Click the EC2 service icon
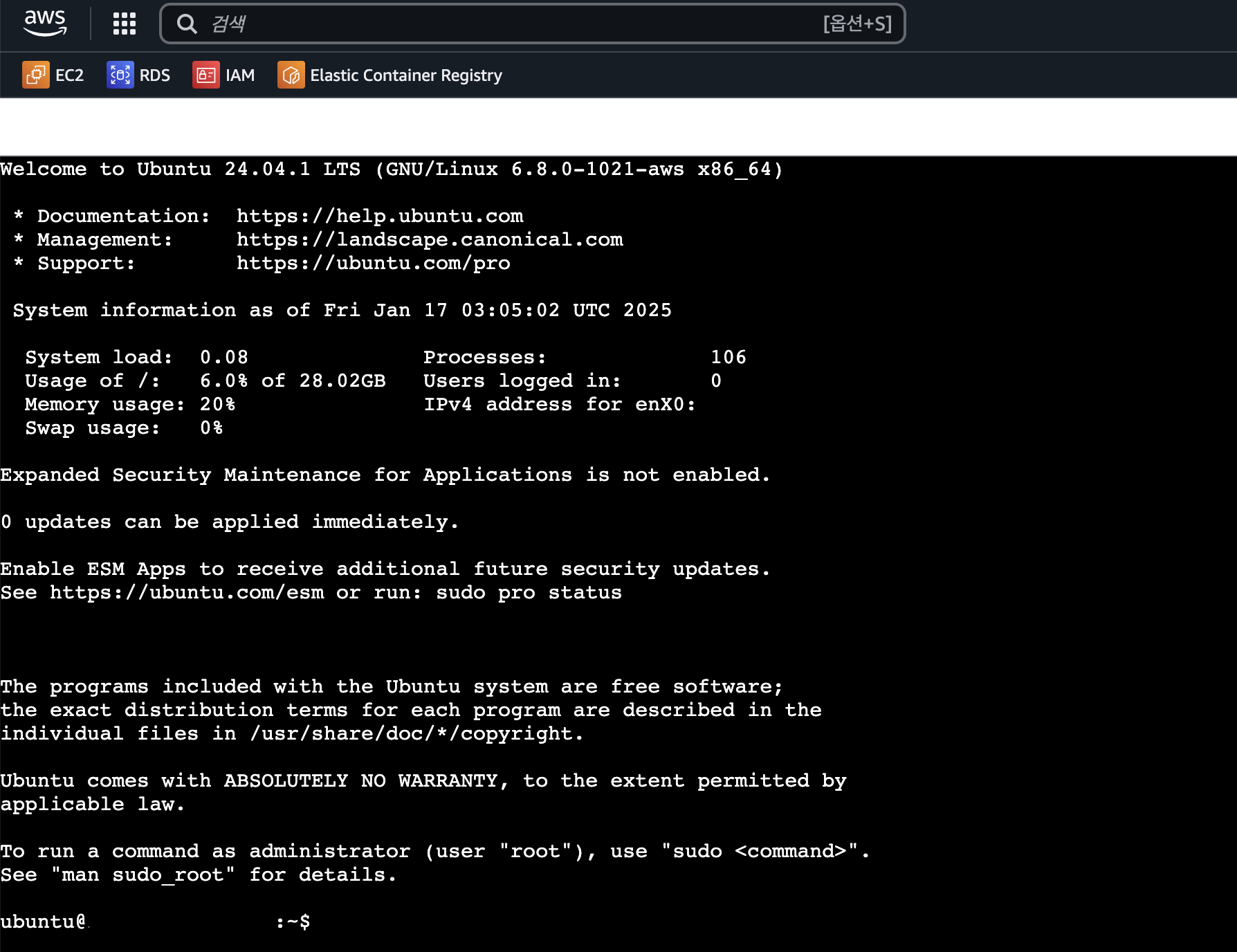Screen dimensions: 1237x952 coord(36,75)
